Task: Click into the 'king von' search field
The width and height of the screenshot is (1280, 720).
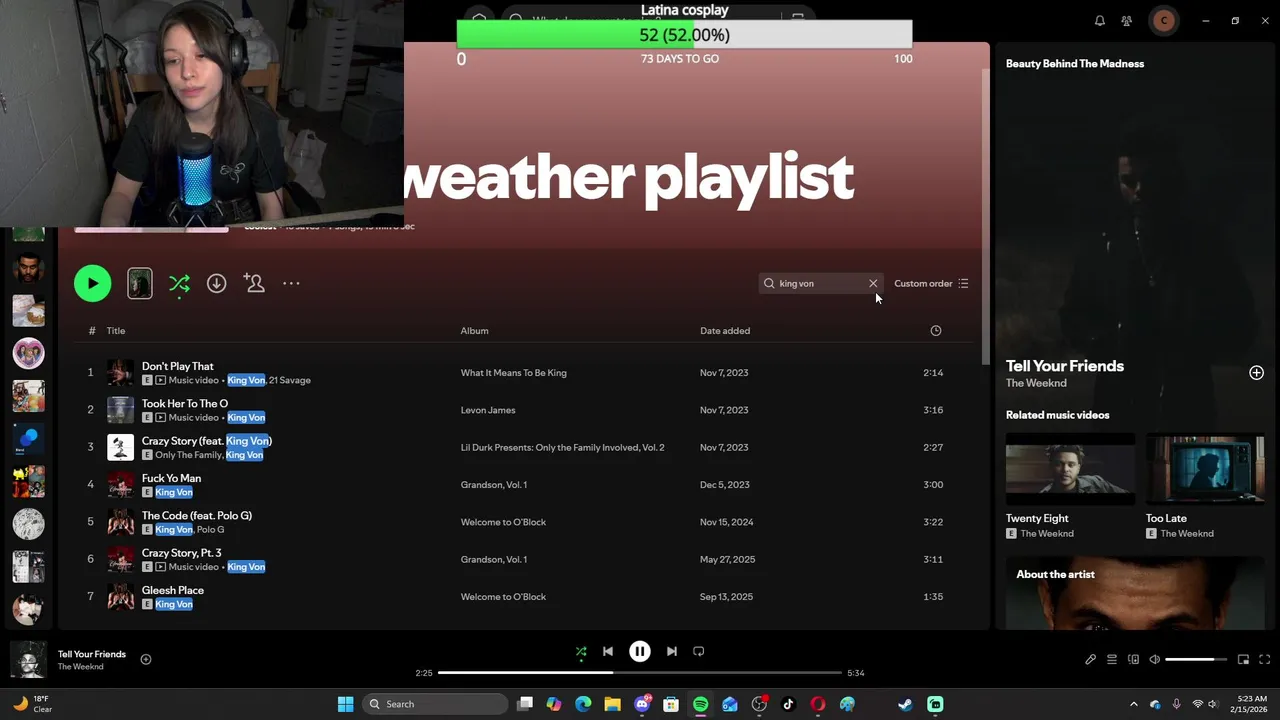Action: point(820,284)
